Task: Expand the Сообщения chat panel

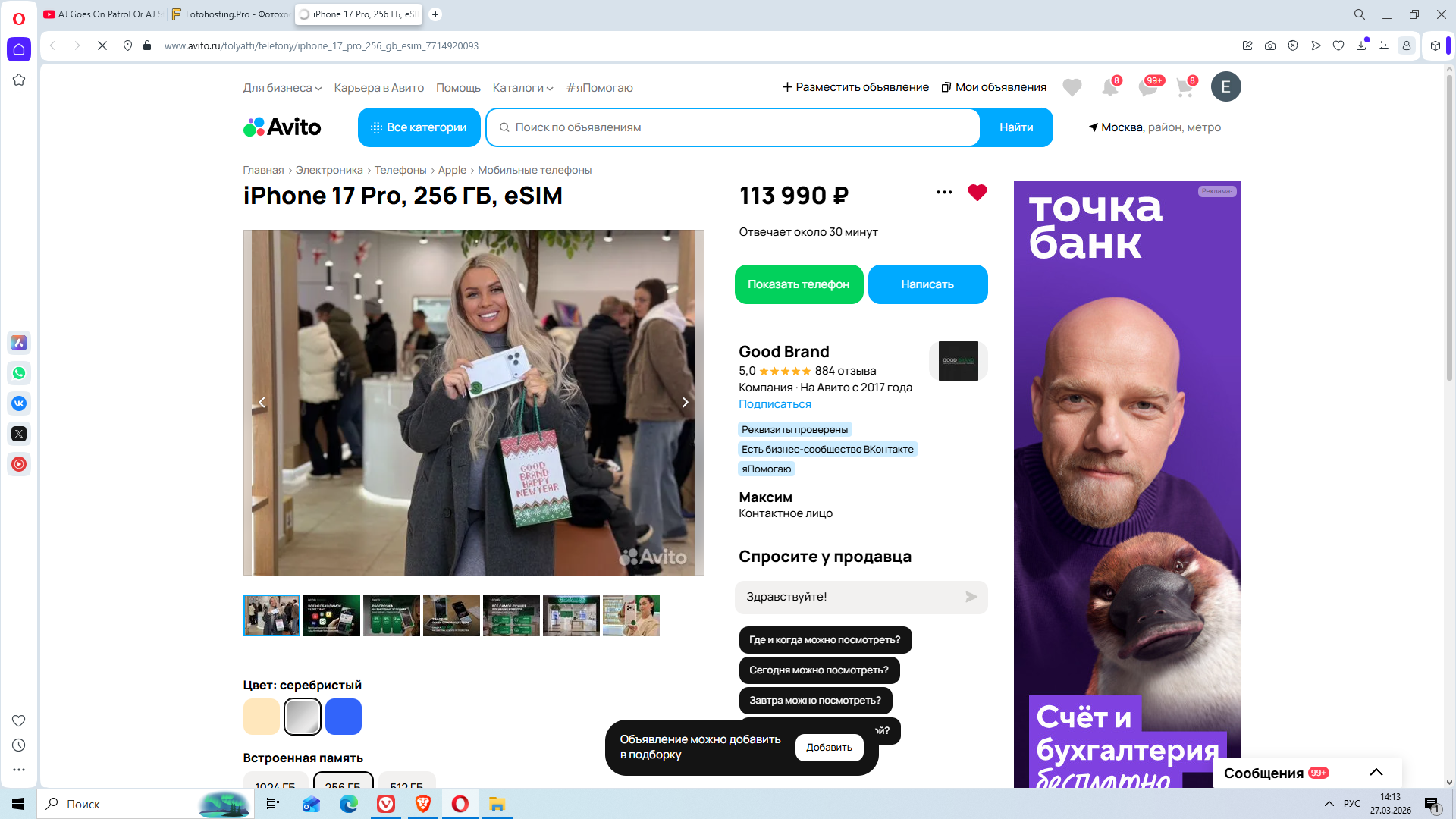Action: coord(1376,773)
